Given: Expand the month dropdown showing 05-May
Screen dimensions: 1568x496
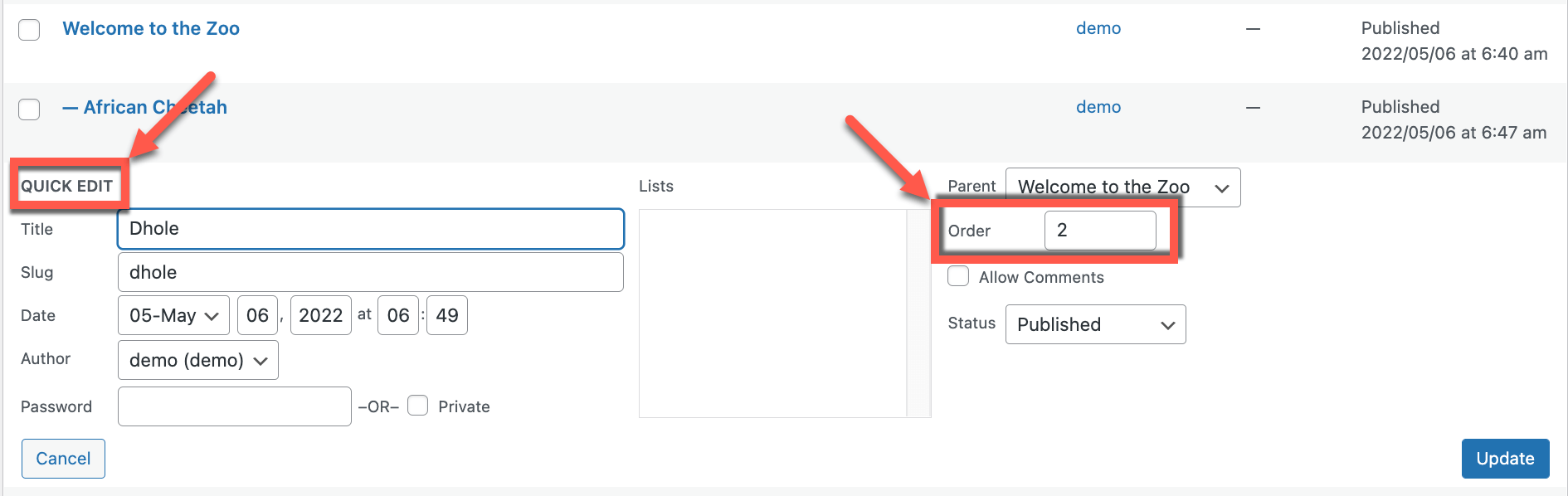Looking at the screenshot, I should (173, 315).
